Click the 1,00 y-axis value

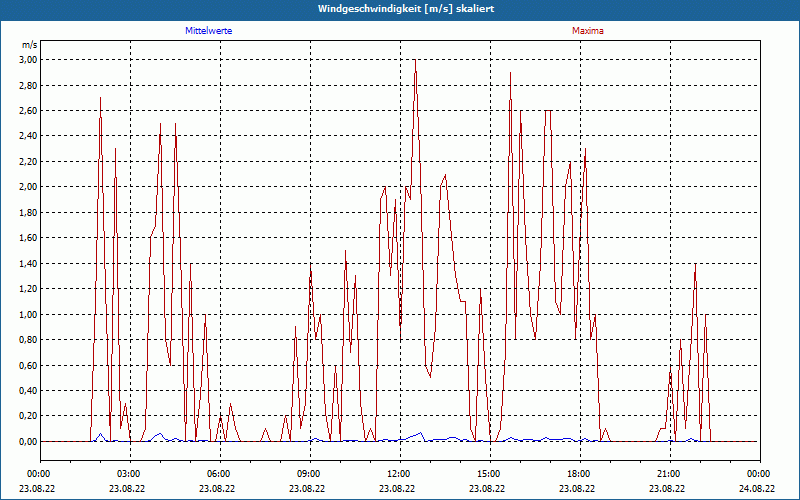(29, 314)
